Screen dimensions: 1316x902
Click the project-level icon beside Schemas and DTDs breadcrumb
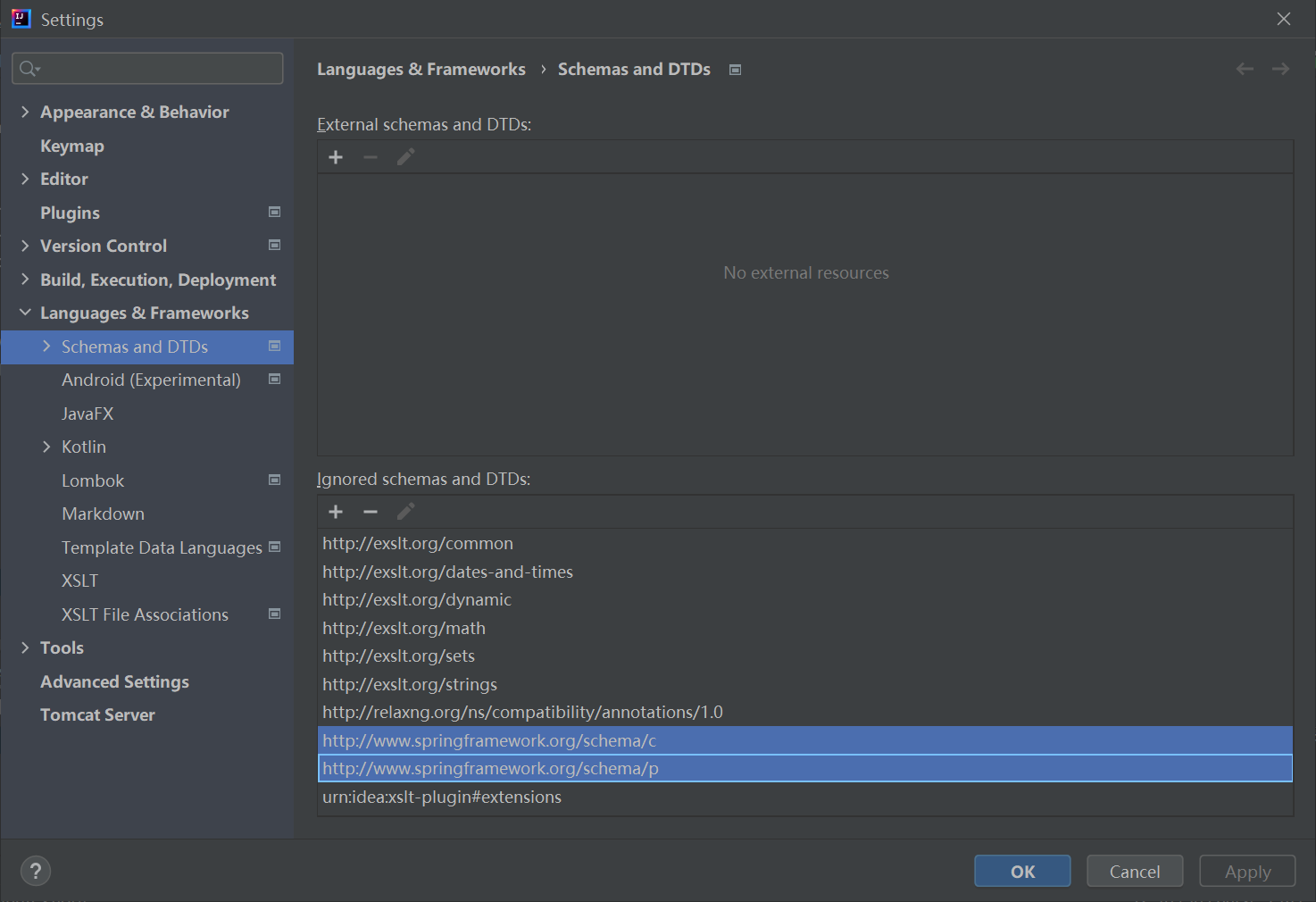735,70
